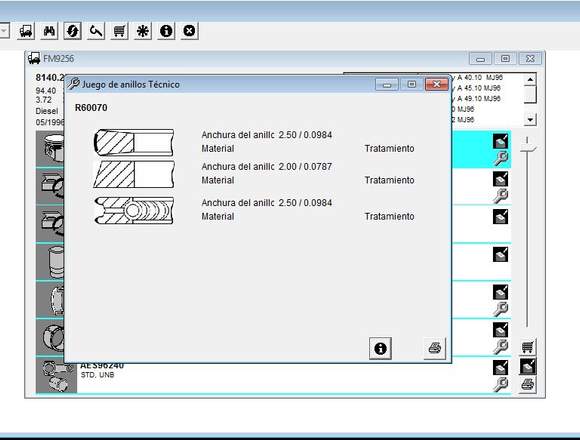Click the round X icon in the toolbar
The image size is (580, 440).
189,31
